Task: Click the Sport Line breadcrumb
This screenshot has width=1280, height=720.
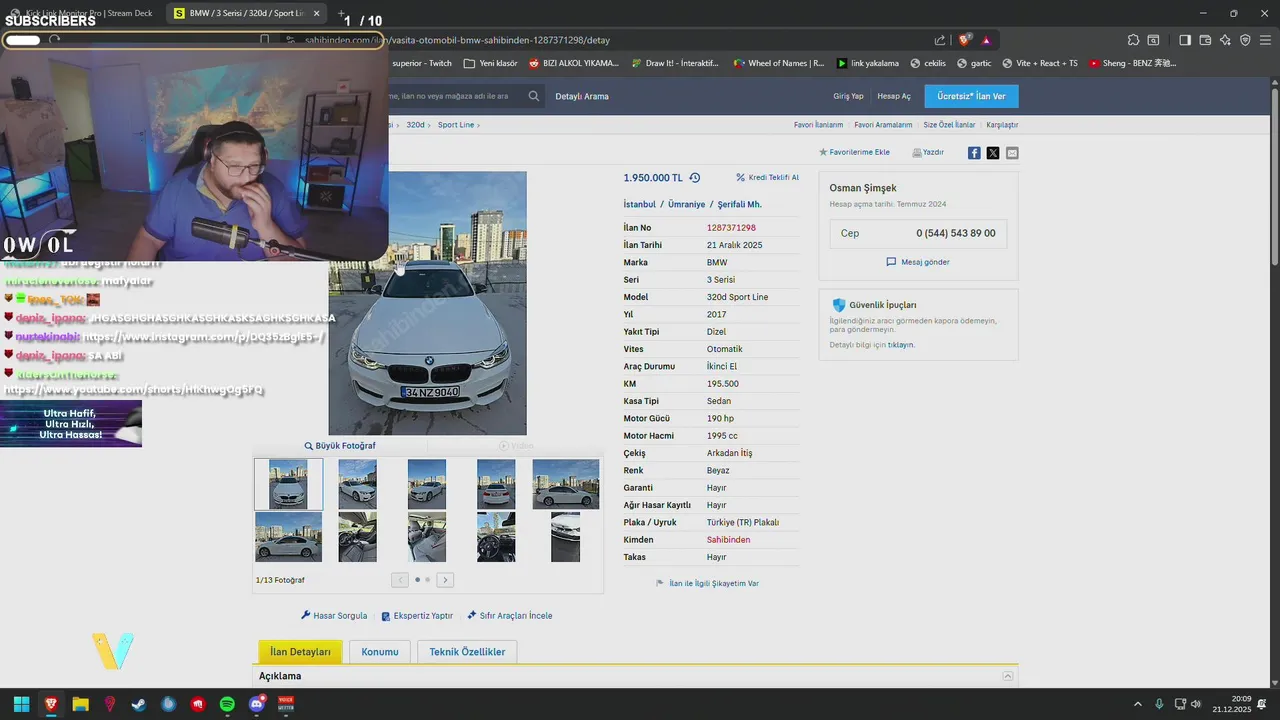Action: 455,125
